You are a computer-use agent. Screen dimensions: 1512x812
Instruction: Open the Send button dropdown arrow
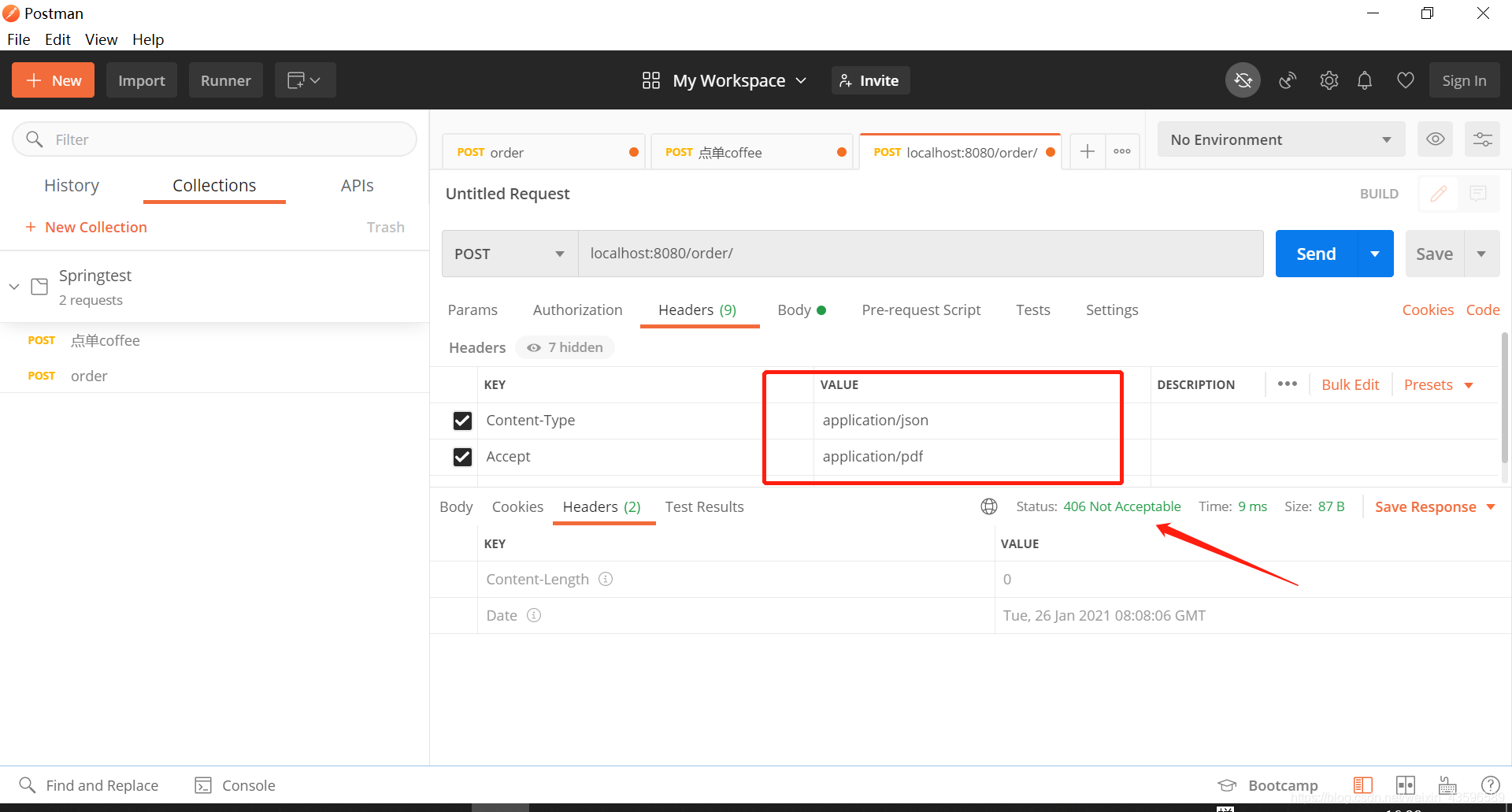(x=1375, y=254)
